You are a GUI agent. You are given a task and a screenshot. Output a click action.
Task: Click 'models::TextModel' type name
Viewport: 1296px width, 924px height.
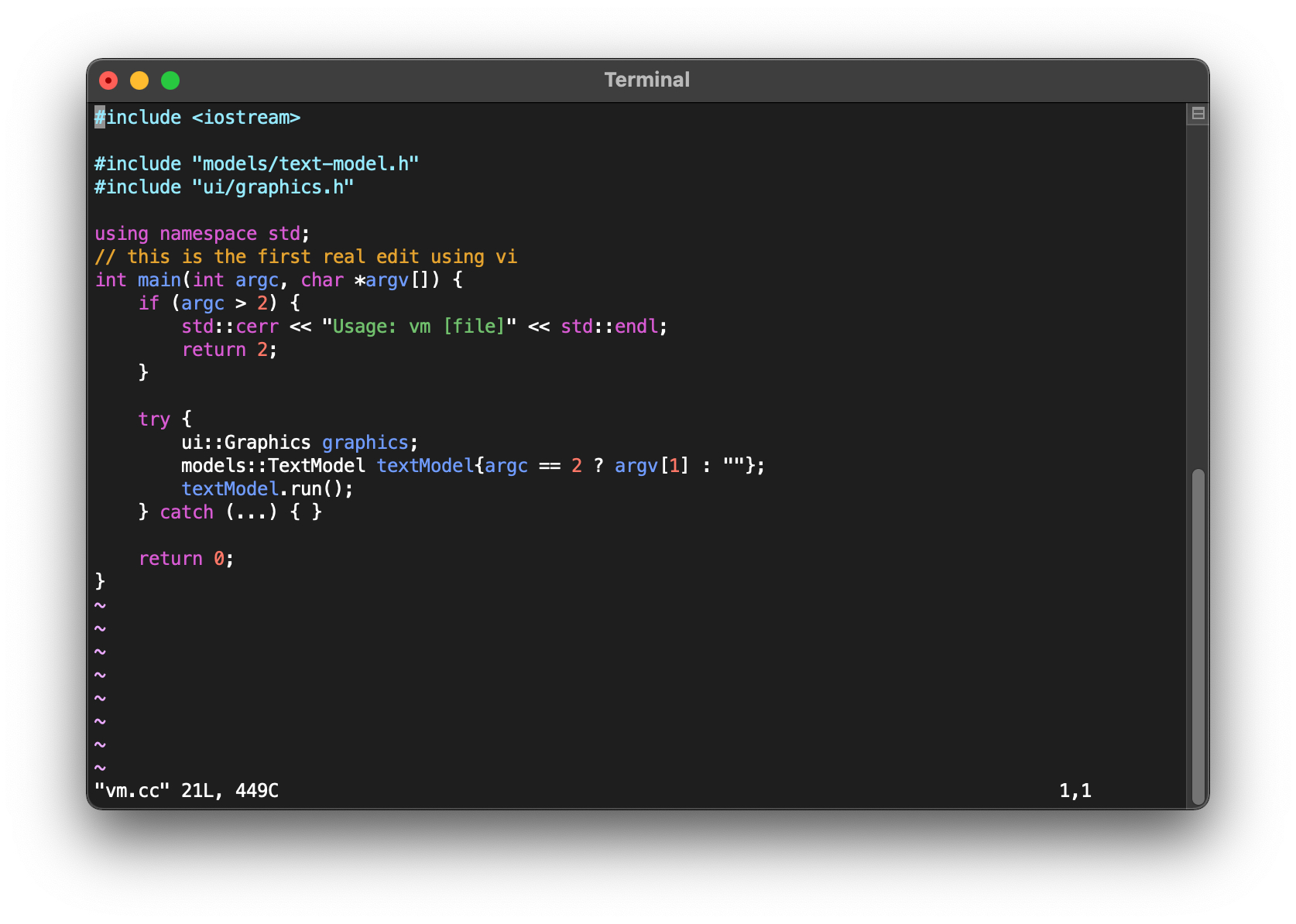point(273,466)
